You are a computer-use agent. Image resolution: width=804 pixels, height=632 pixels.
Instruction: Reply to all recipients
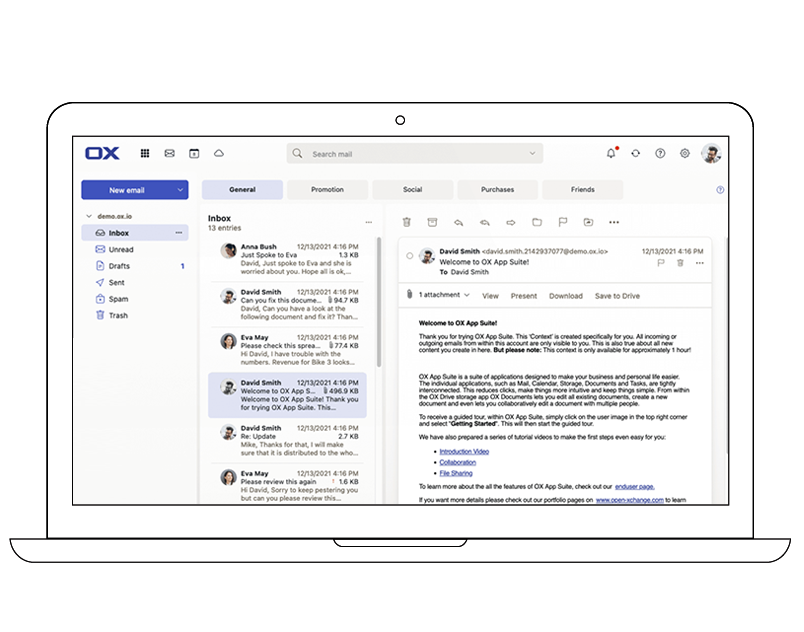[x=485, y=222]
